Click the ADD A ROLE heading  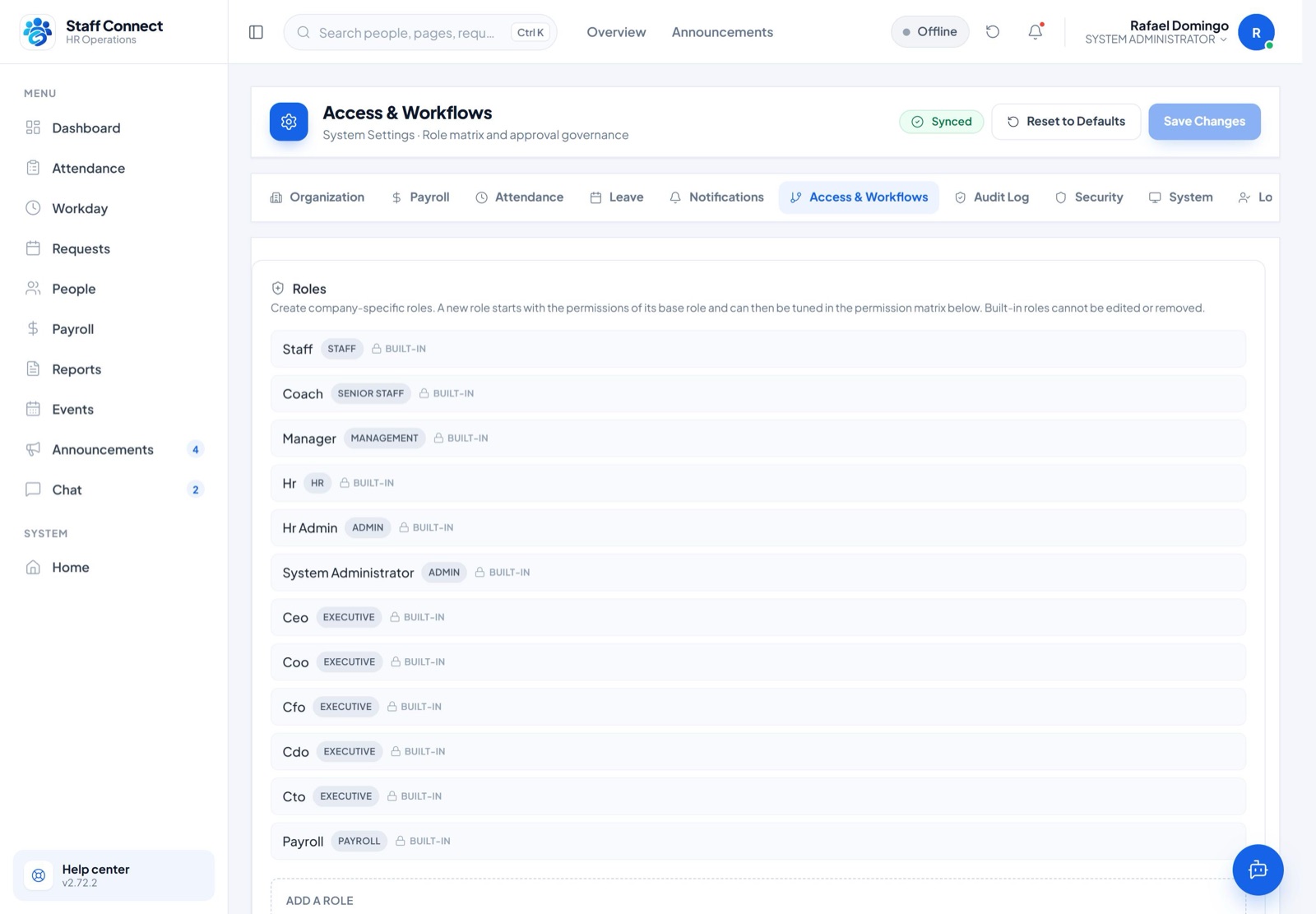319,901
